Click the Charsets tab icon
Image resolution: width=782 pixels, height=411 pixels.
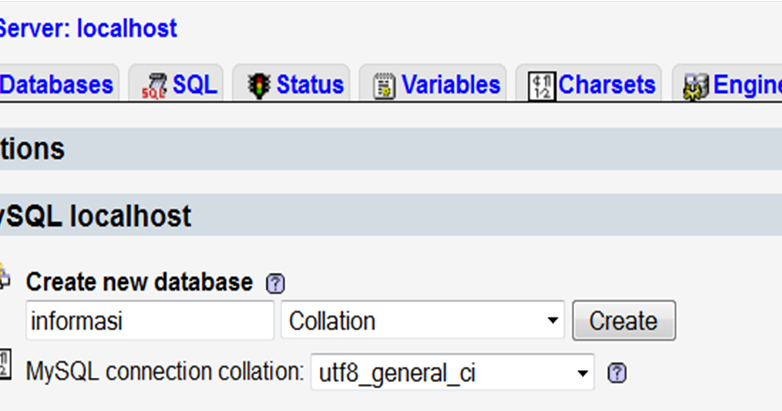coord(541,86)
